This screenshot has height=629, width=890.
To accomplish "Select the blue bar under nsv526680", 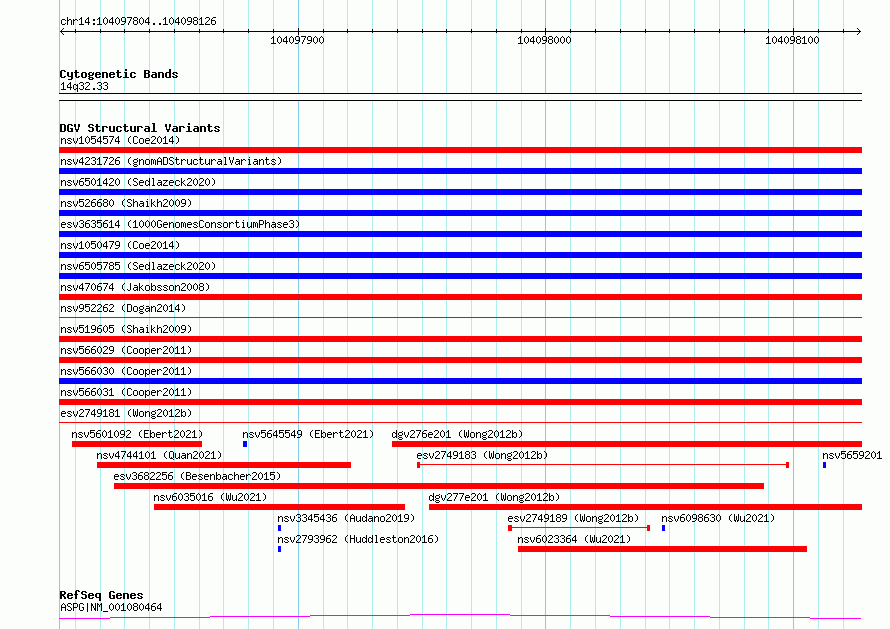I will click(x=460, y=213).
